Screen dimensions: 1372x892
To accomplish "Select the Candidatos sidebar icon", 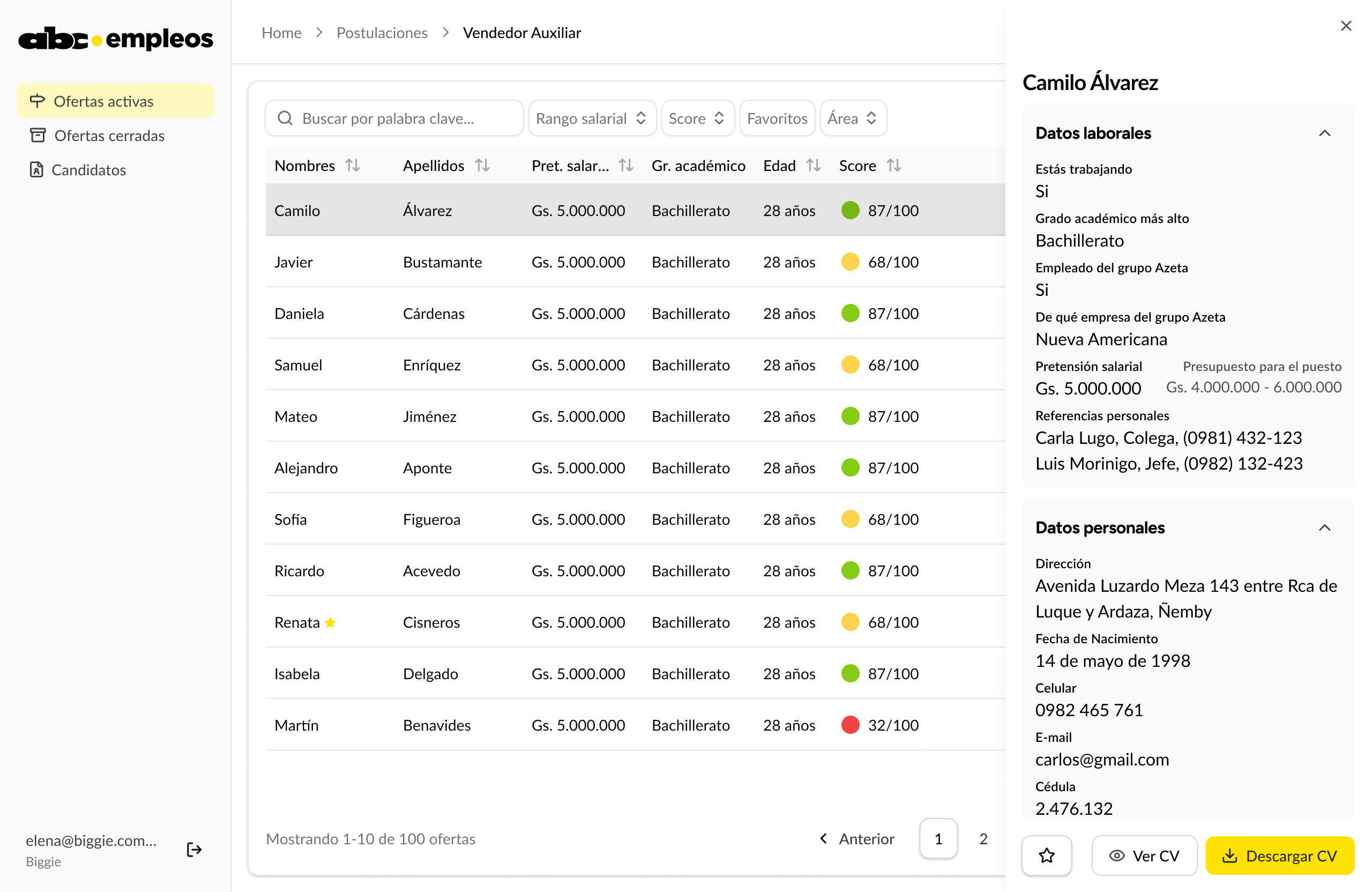I will [x=38, y=169].
